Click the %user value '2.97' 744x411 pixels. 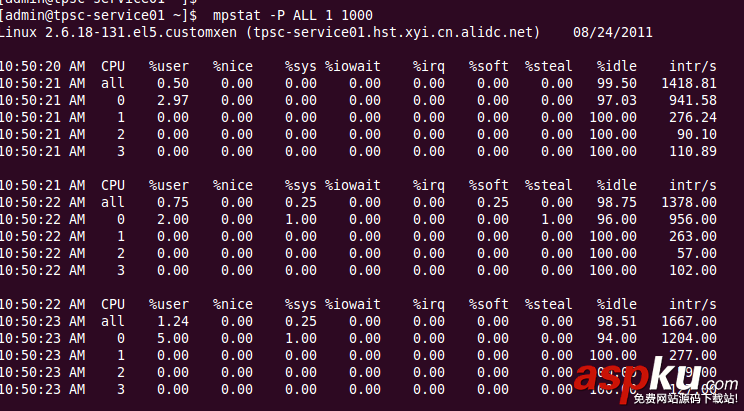[x=173, y=101]
